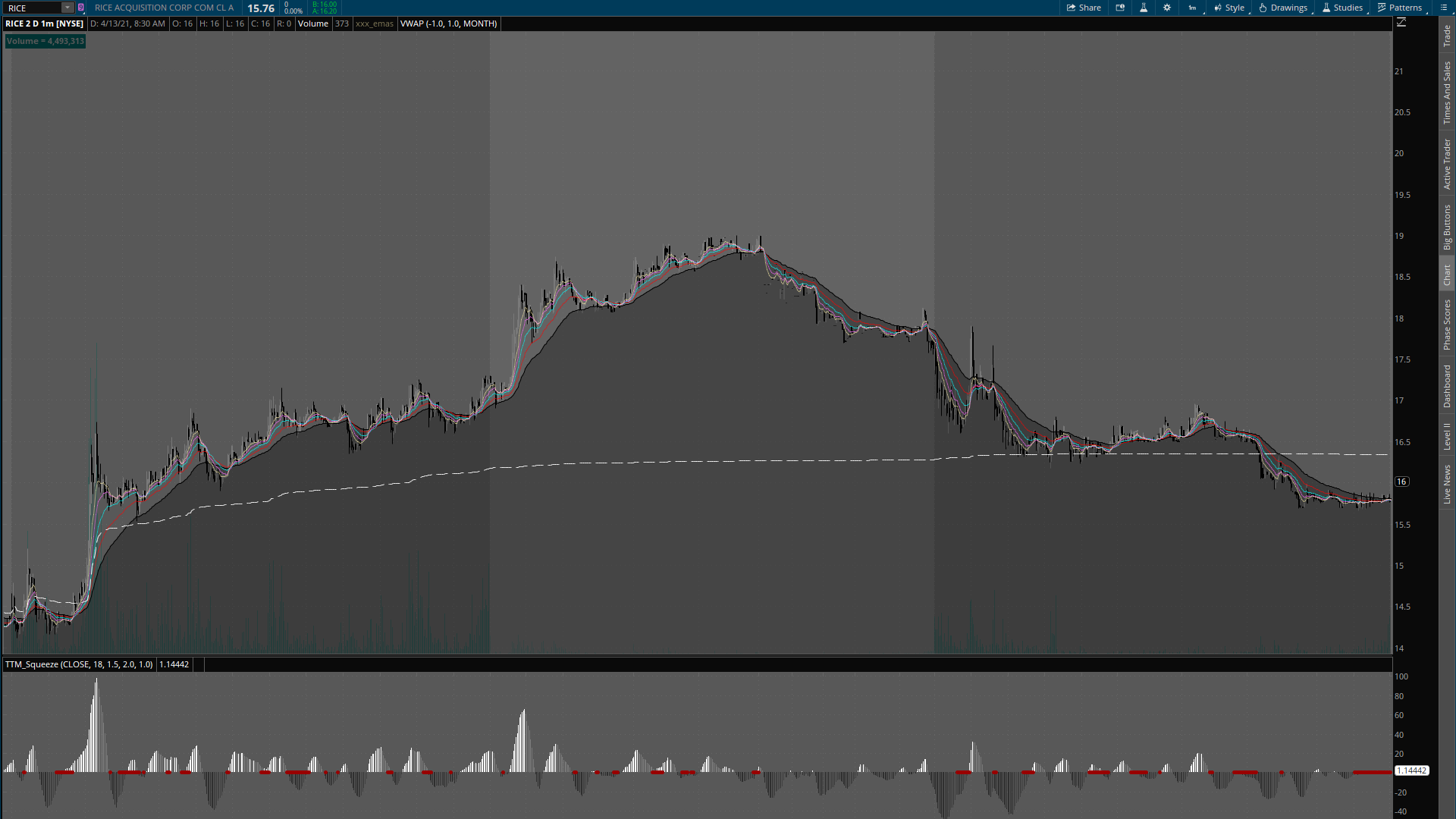Open the Style menu
The height and width of the screenshot is (819, 1456).
pyautogui.click(x=1229, y=8)
